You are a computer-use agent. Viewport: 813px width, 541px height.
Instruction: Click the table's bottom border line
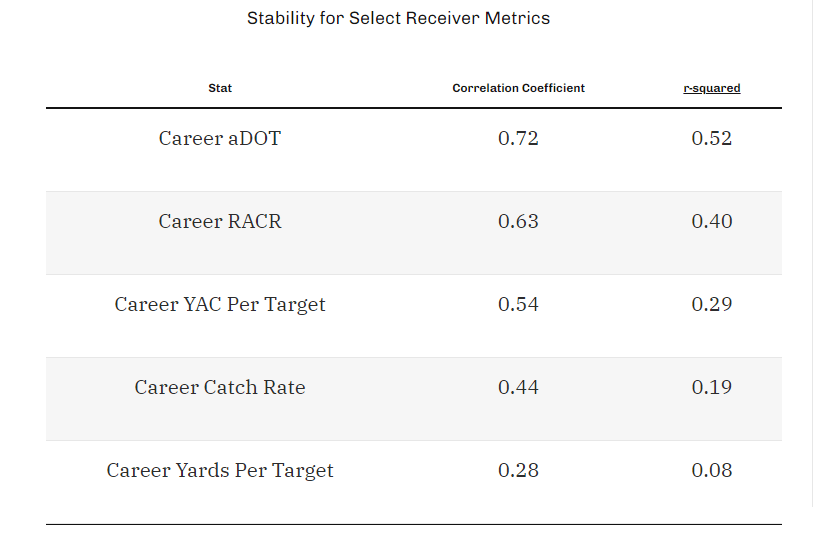[414, 524]
